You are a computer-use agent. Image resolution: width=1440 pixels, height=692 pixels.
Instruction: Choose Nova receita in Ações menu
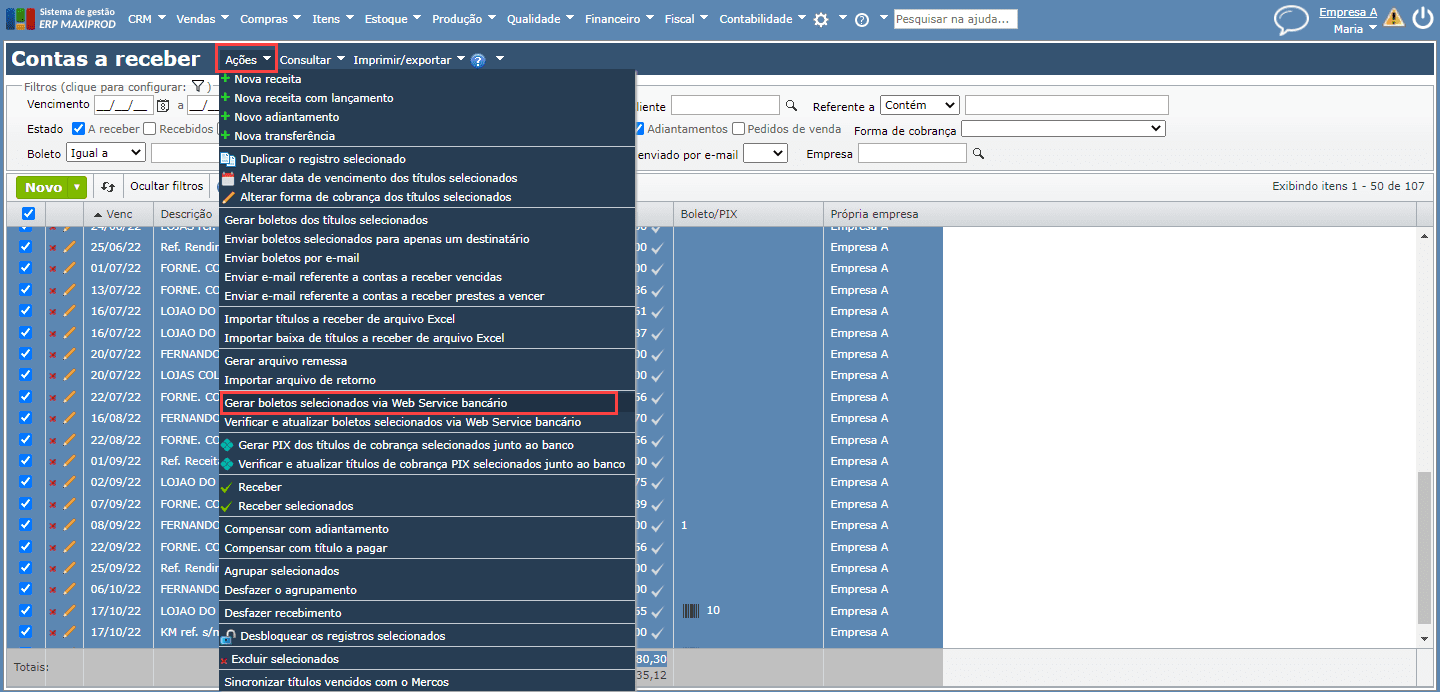(267, 79)
